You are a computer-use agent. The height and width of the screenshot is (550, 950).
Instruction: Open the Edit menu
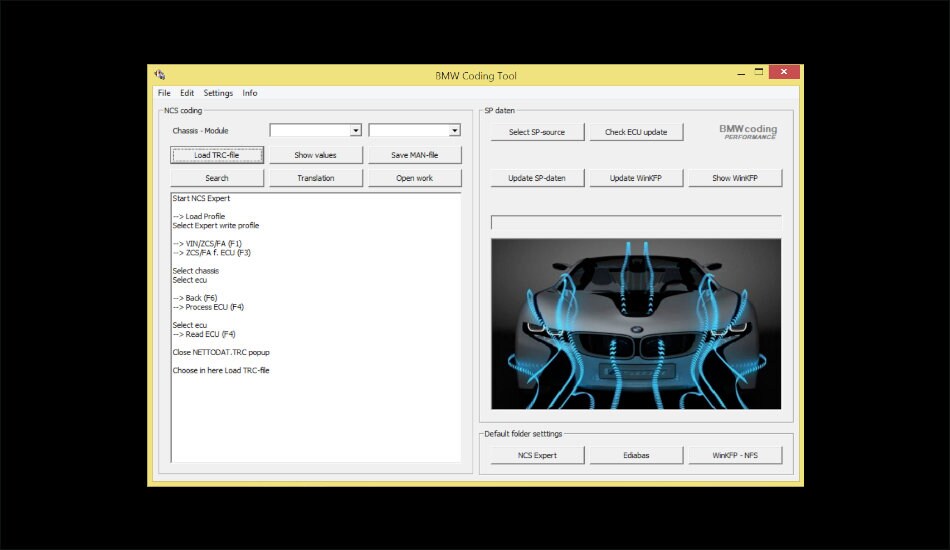(x=187, y=93)
